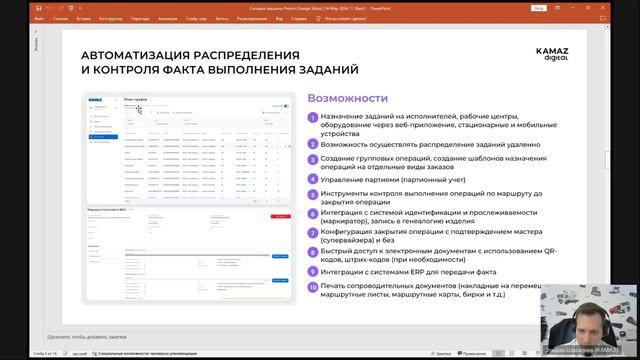Open the Customize Quick Access Toolbar dropdown
The image size is (640, 360).
(x=80, y=8)
